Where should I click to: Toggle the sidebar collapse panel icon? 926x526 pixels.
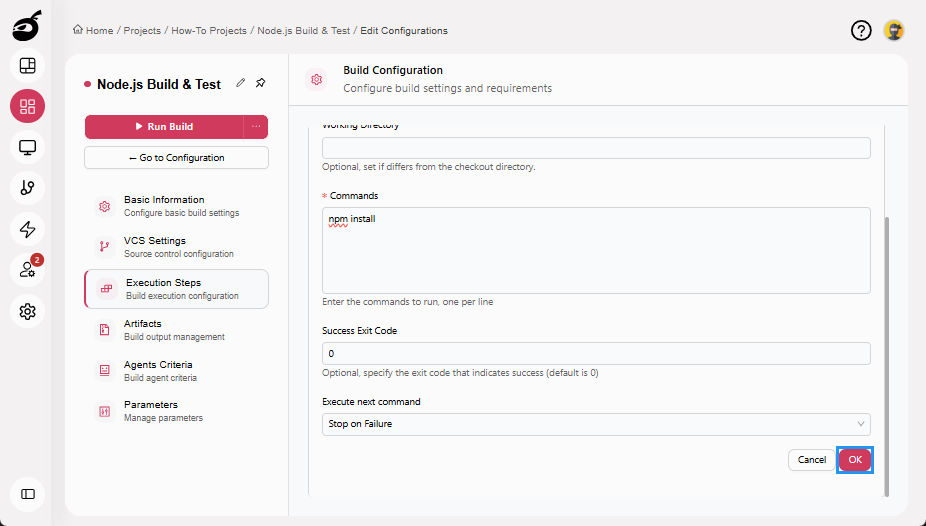tap(27, 493)
